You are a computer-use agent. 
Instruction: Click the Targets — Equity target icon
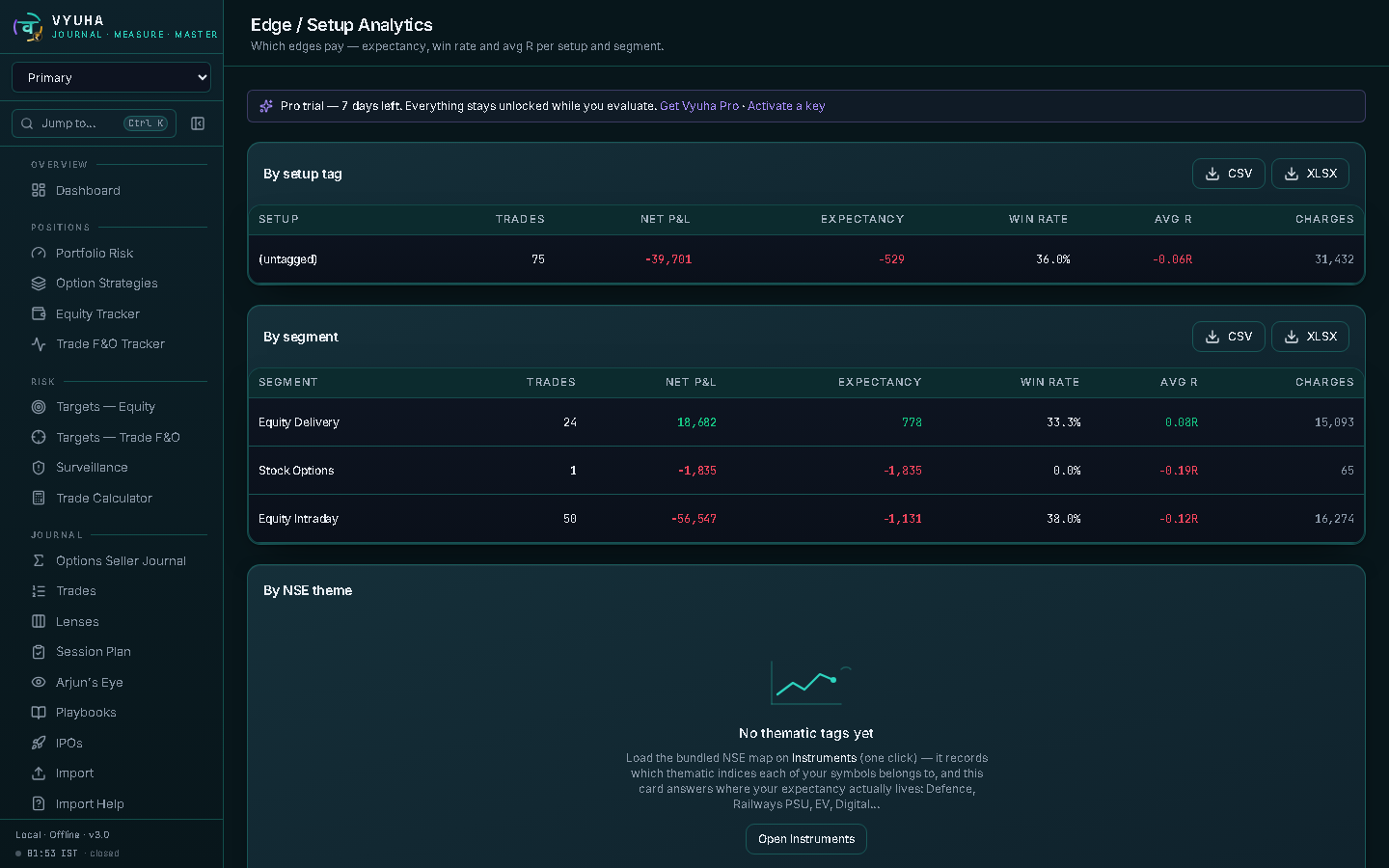point(39,407)
